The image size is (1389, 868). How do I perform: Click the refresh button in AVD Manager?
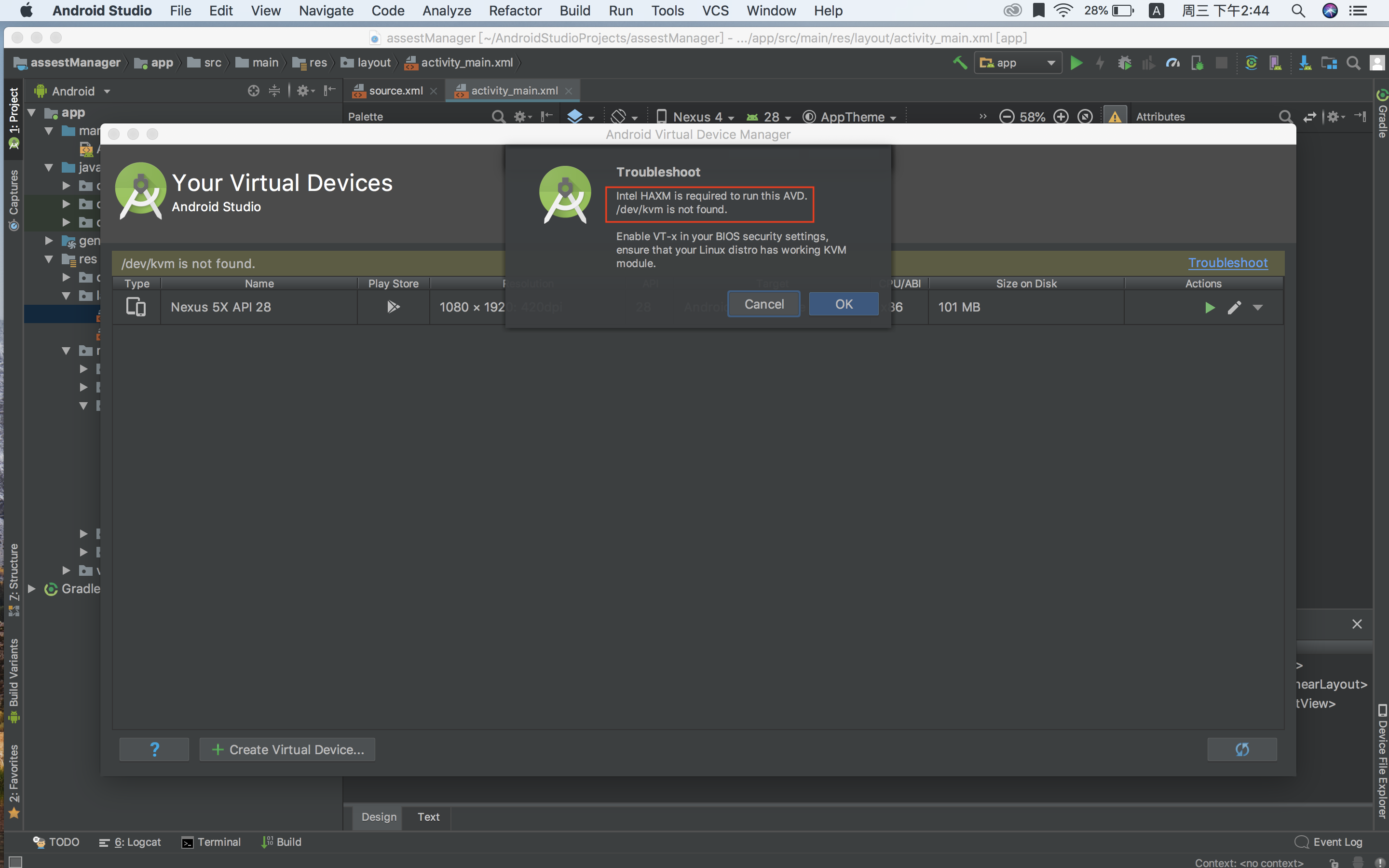(x=1242, y=750)
